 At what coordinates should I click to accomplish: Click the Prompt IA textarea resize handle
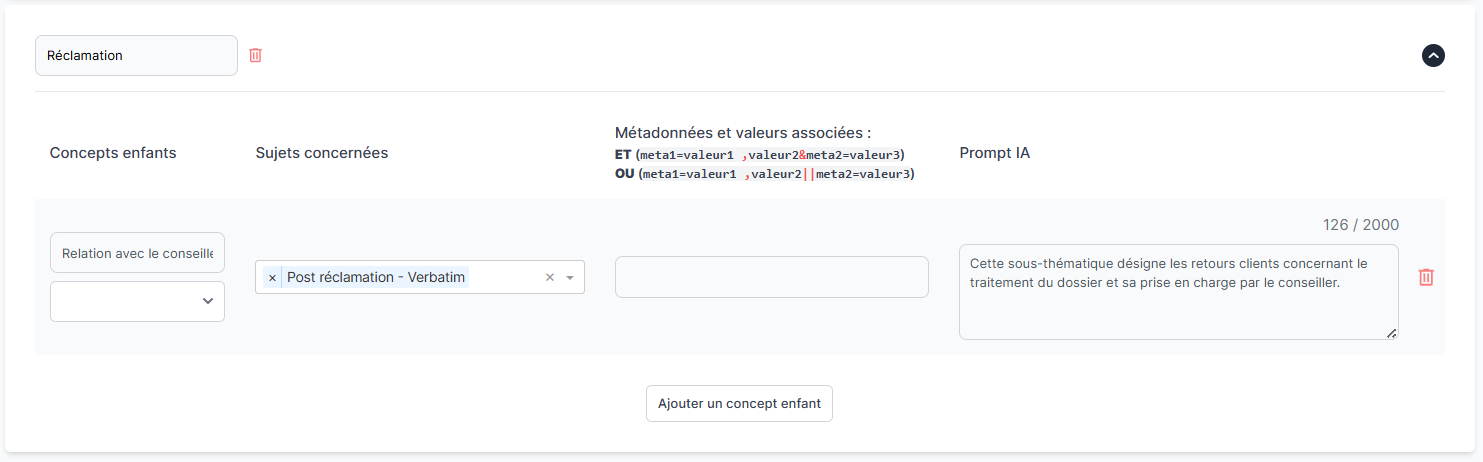[x=1391, y=334]
